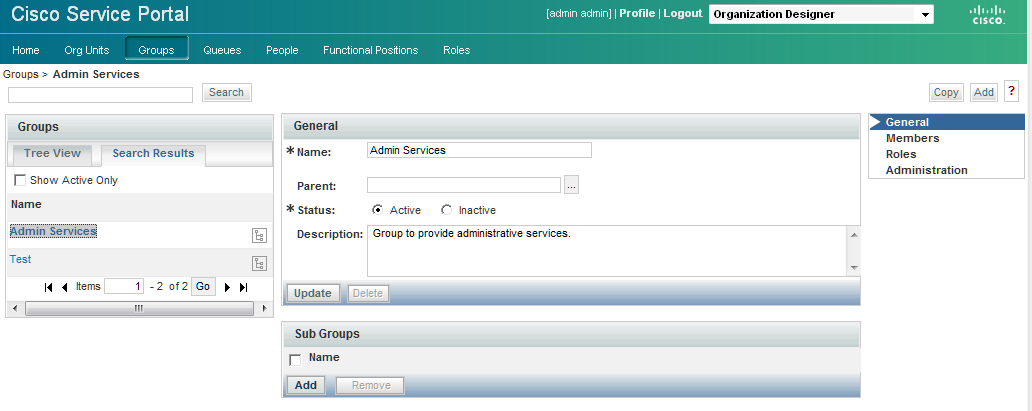
Task: Switch to the Tree View tab
Action: (x=53, y=153)
